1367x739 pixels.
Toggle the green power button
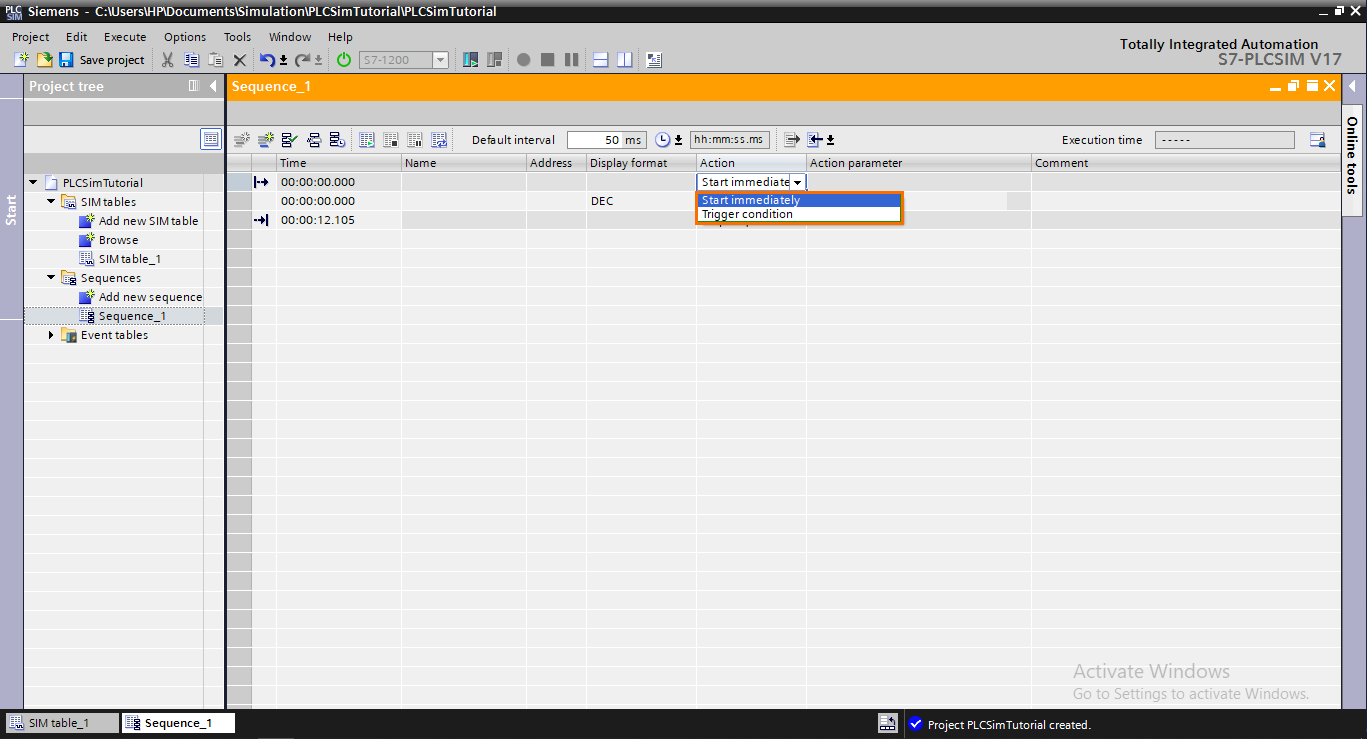[344, 60]
